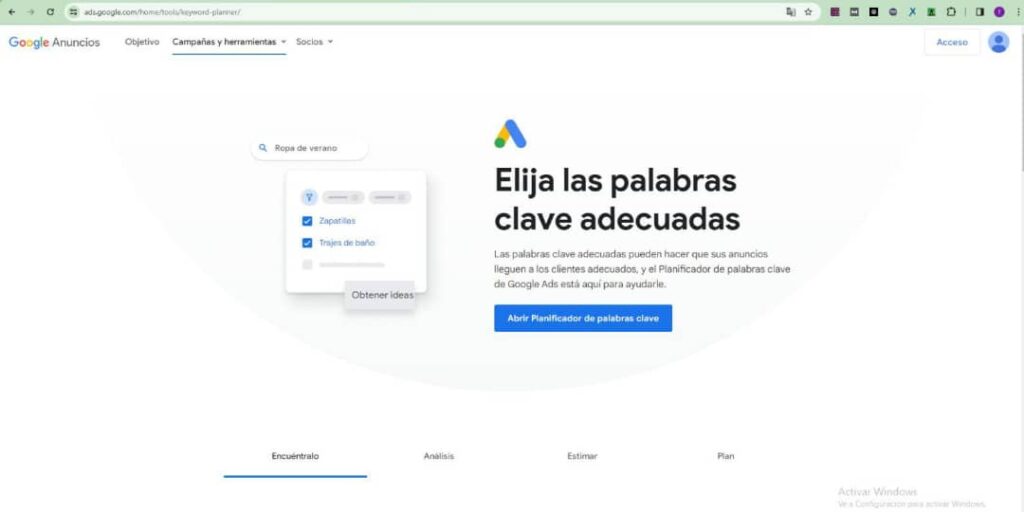The height and width of the screenshot is (512, 1024).
Task: Open the Chrome three-dot menu
Action: point(1017,12)
